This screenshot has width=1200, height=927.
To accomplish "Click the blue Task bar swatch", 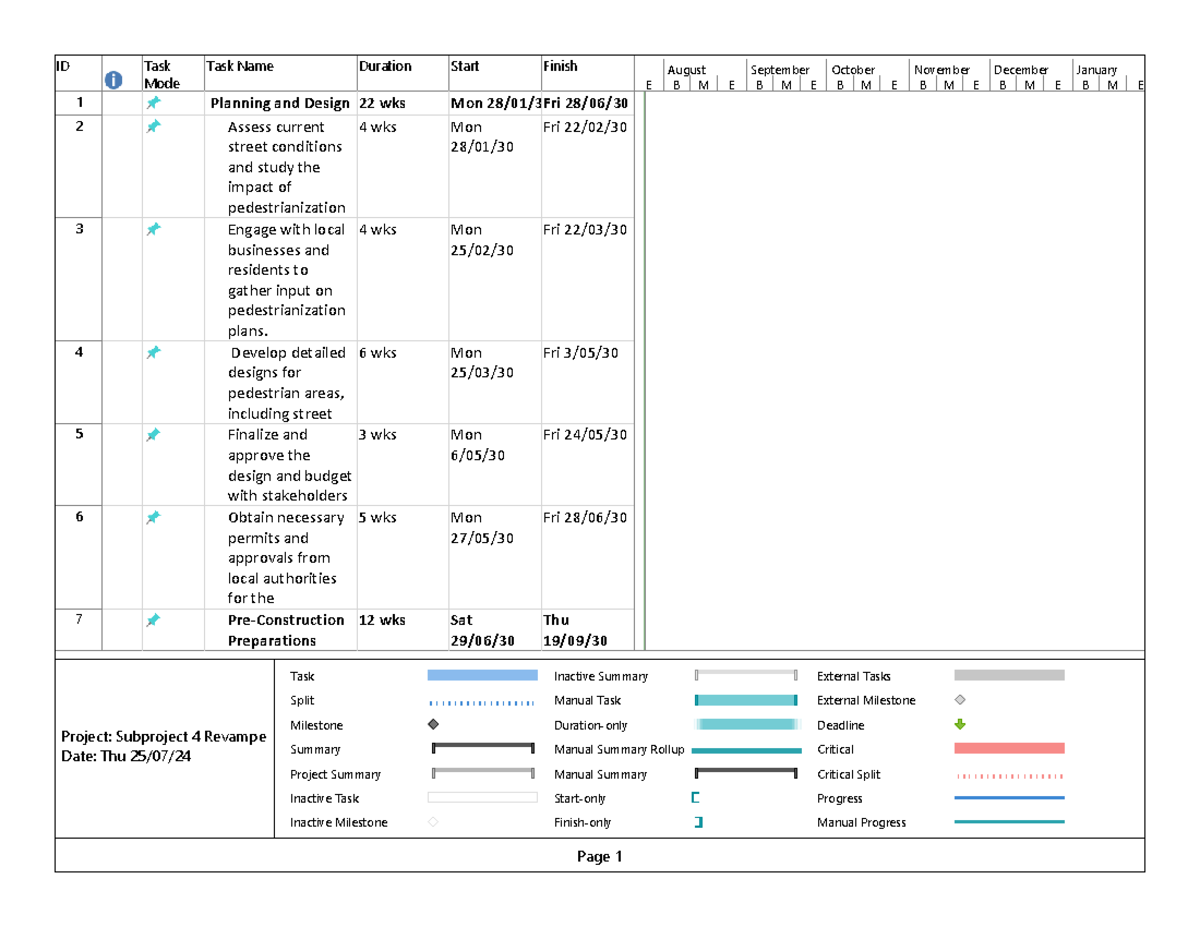I will pyautogui.click(x=482, y=676).
